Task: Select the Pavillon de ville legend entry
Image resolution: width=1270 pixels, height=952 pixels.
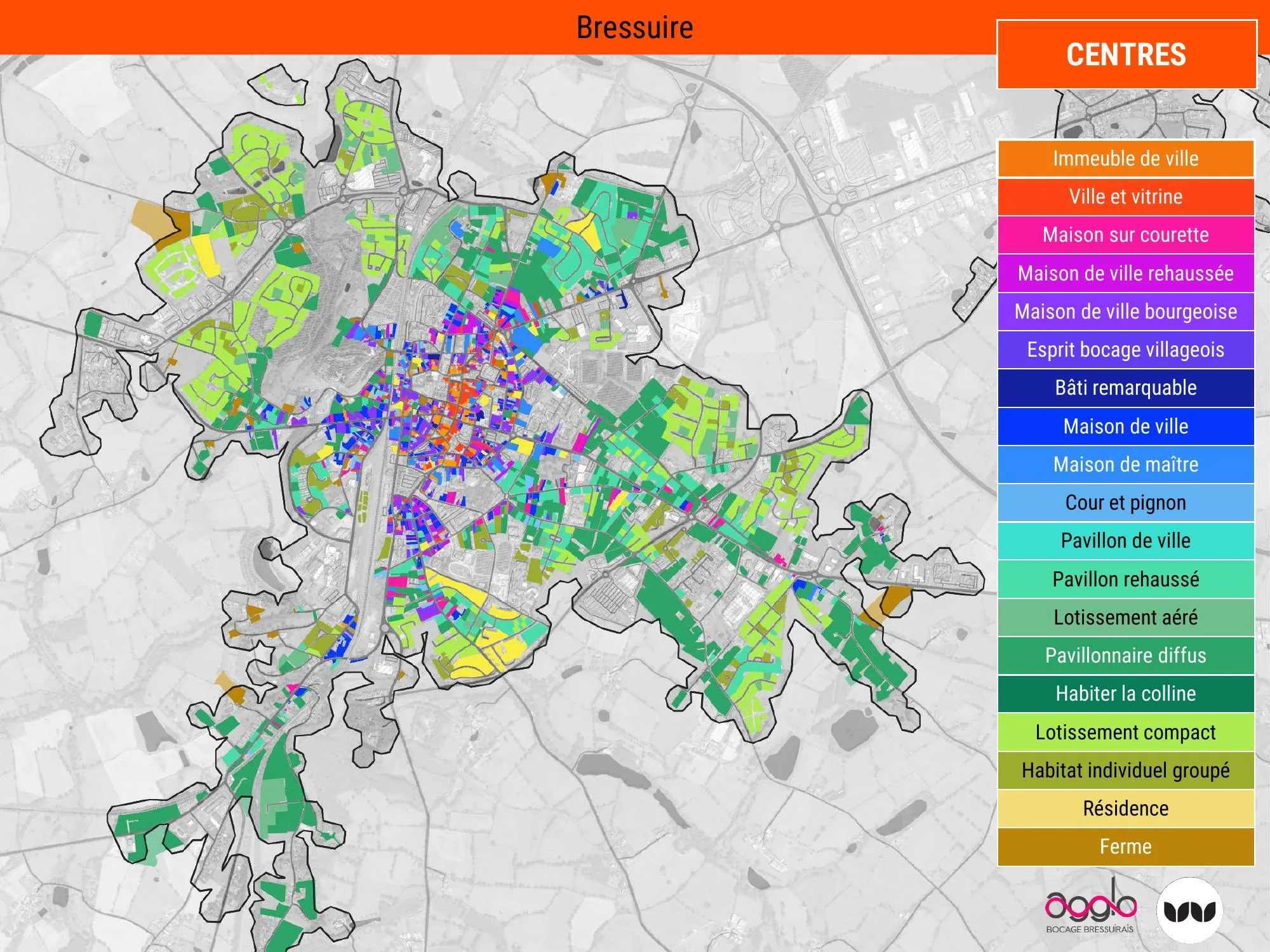Action: [1126, 541]
